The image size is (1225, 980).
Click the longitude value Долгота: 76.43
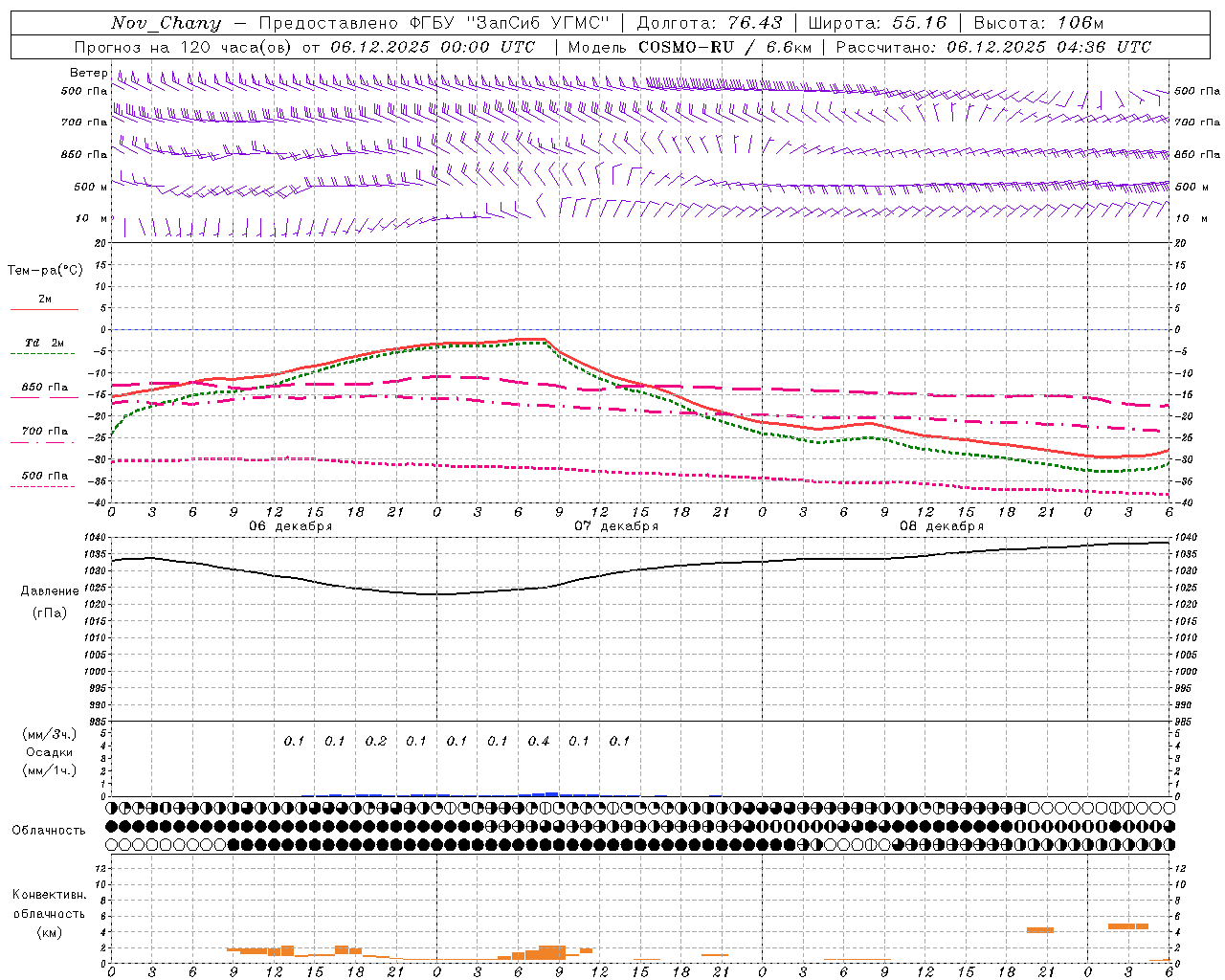point(709,23)
